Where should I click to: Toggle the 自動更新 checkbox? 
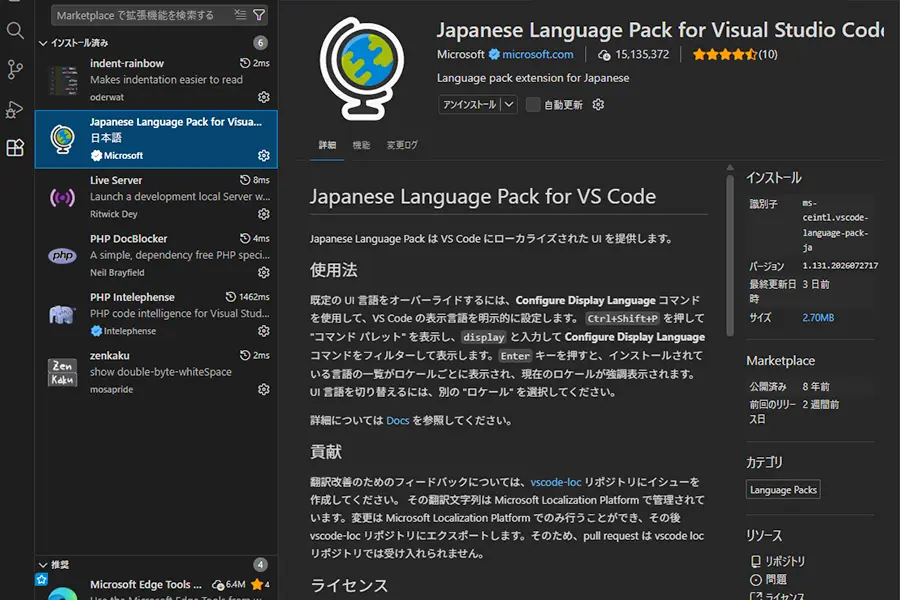click(x=533, y=104)
